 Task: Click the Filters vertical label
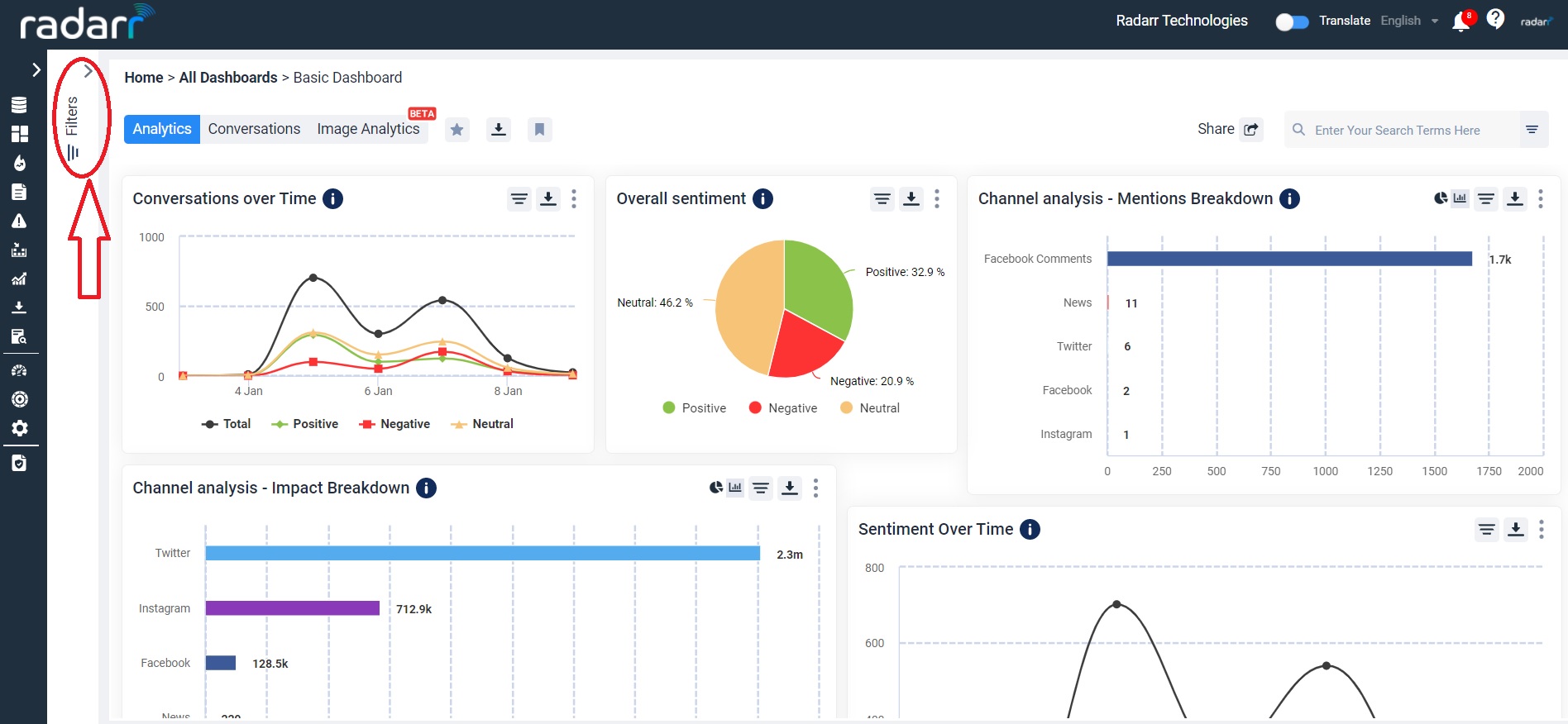click(72, 116)
